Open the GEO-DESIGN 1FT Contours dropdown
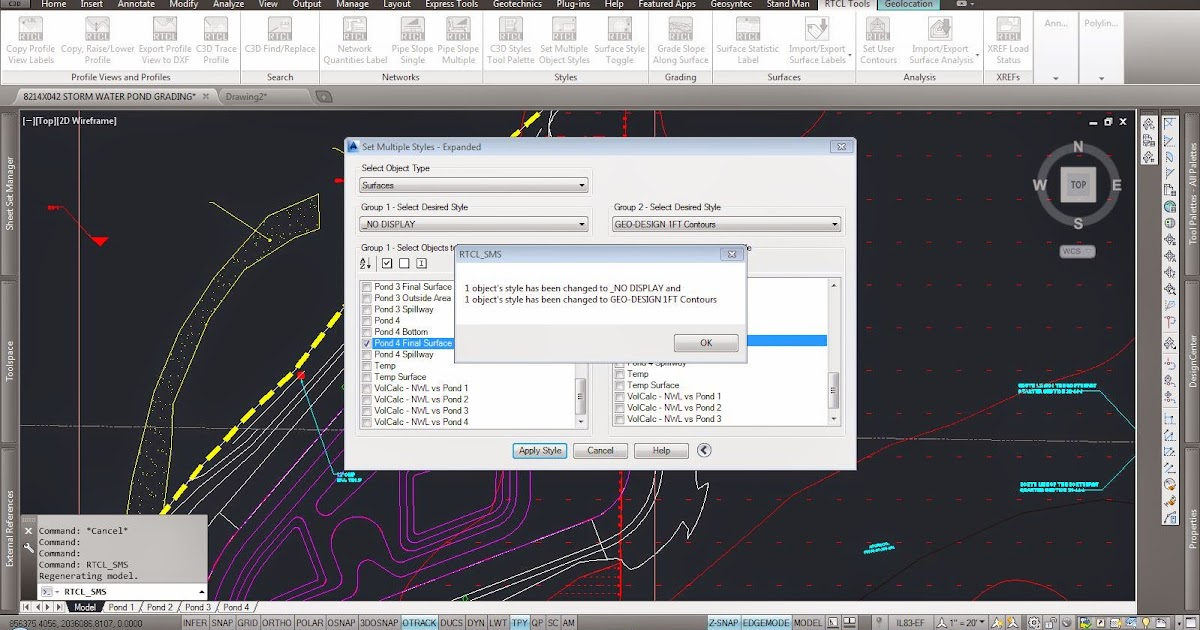1200x630 pixels. tap(834, 223)
